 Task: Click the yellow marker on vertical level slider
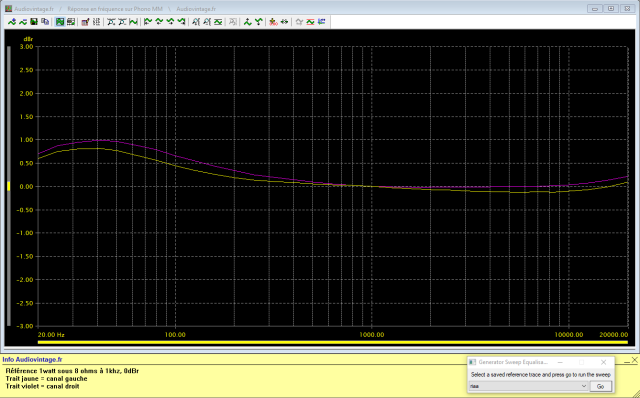[9, 186]
